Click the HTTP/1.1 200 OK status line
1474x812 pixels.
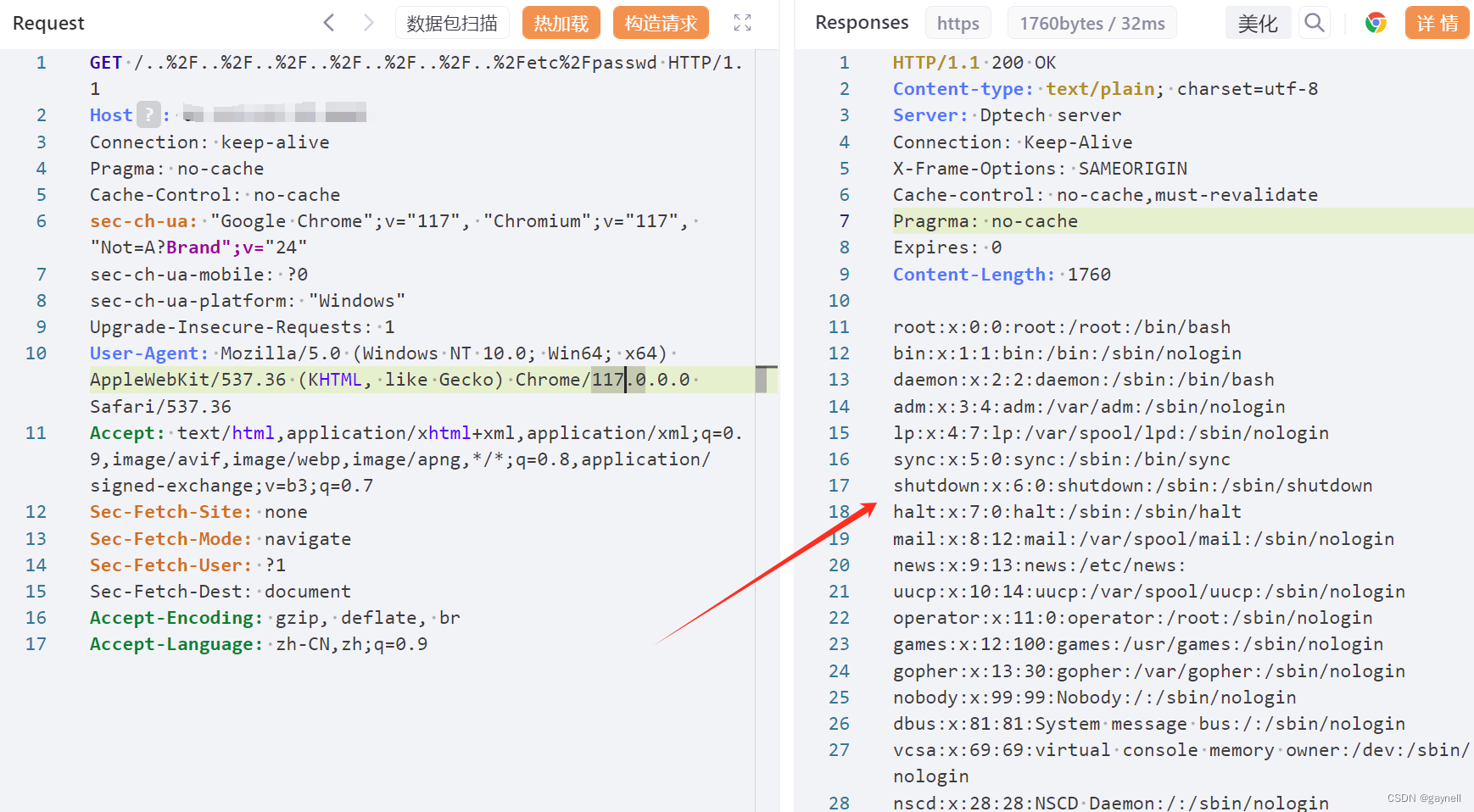(974, 62)
